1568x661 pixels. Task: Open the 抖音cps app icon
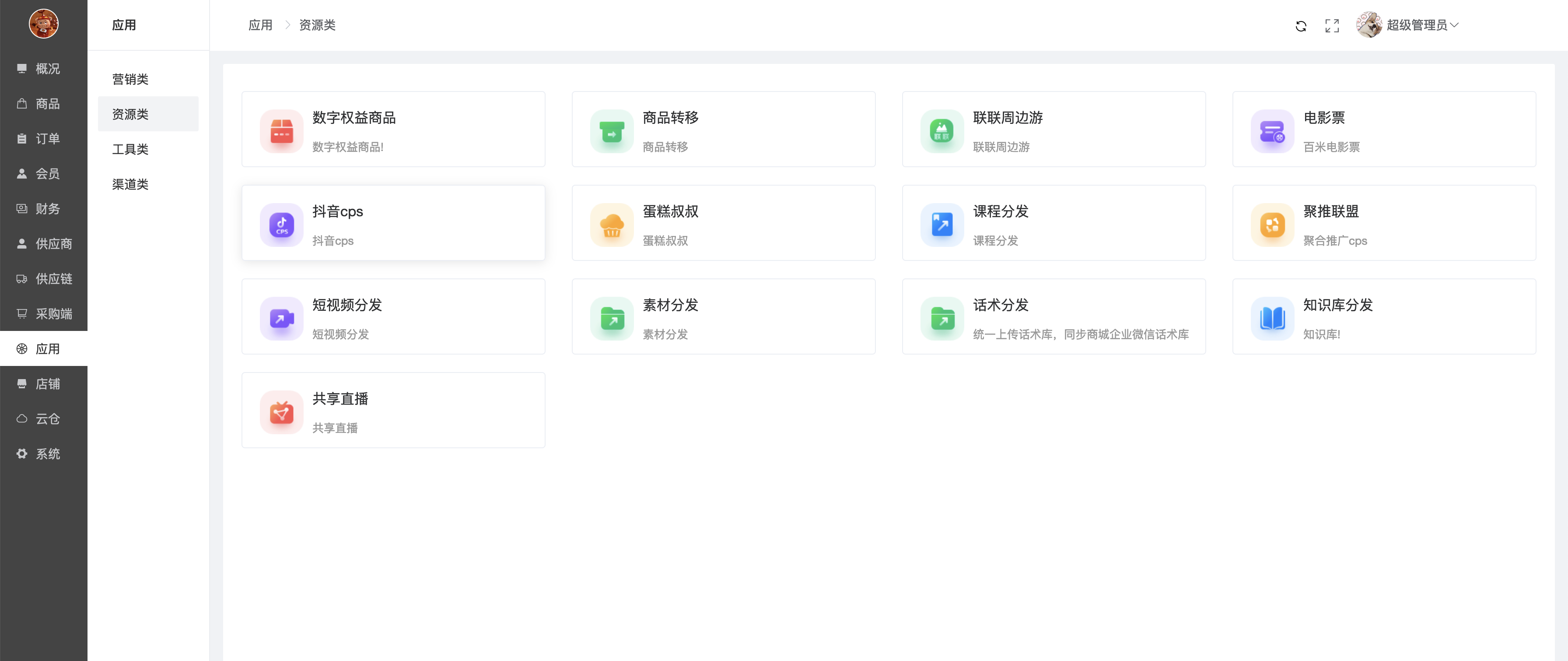[281, 225]
